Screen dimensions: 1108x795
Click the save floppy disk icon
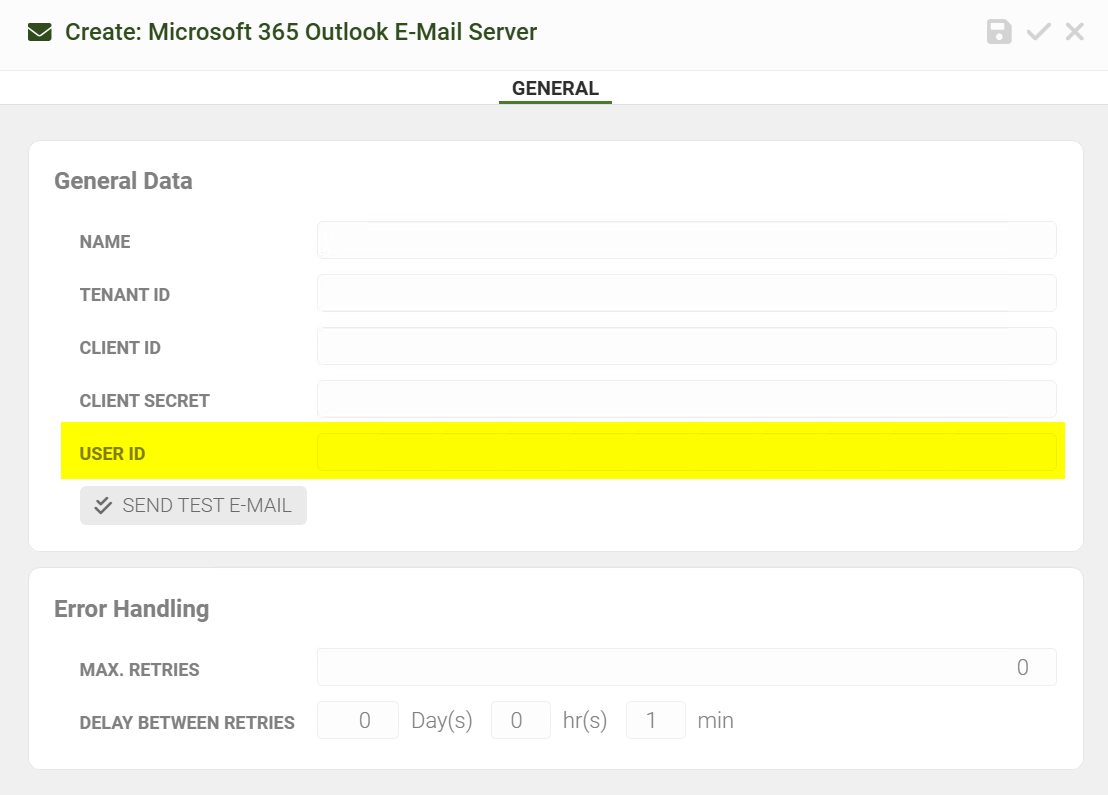pyautogui.click(x=998, y=32)
